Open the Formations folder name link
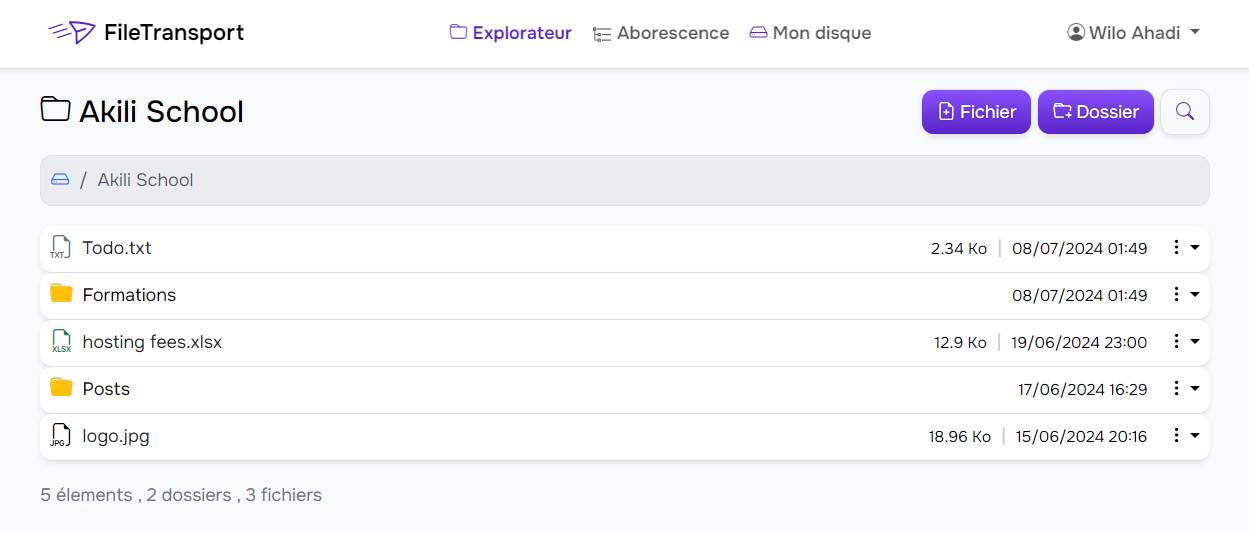The width and height of the screenshot is (1249, 533). (x=129, y=295)
